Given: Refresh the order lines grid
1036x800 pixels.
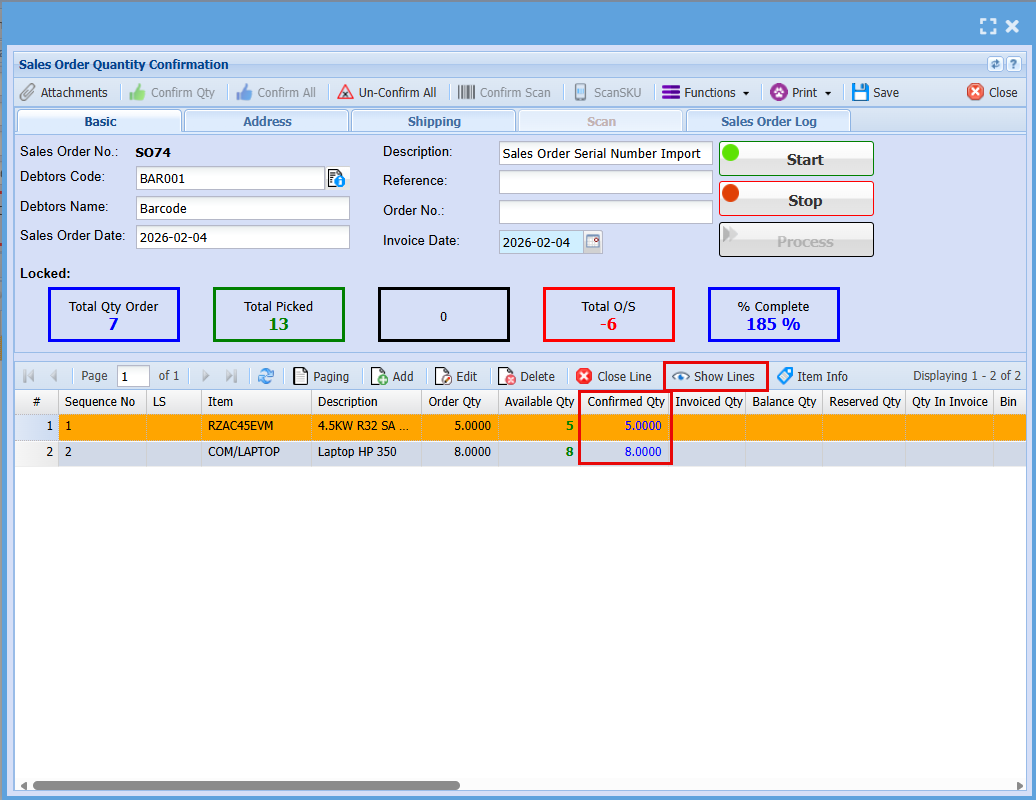Looking at the screenshot, I should [266, 376].
